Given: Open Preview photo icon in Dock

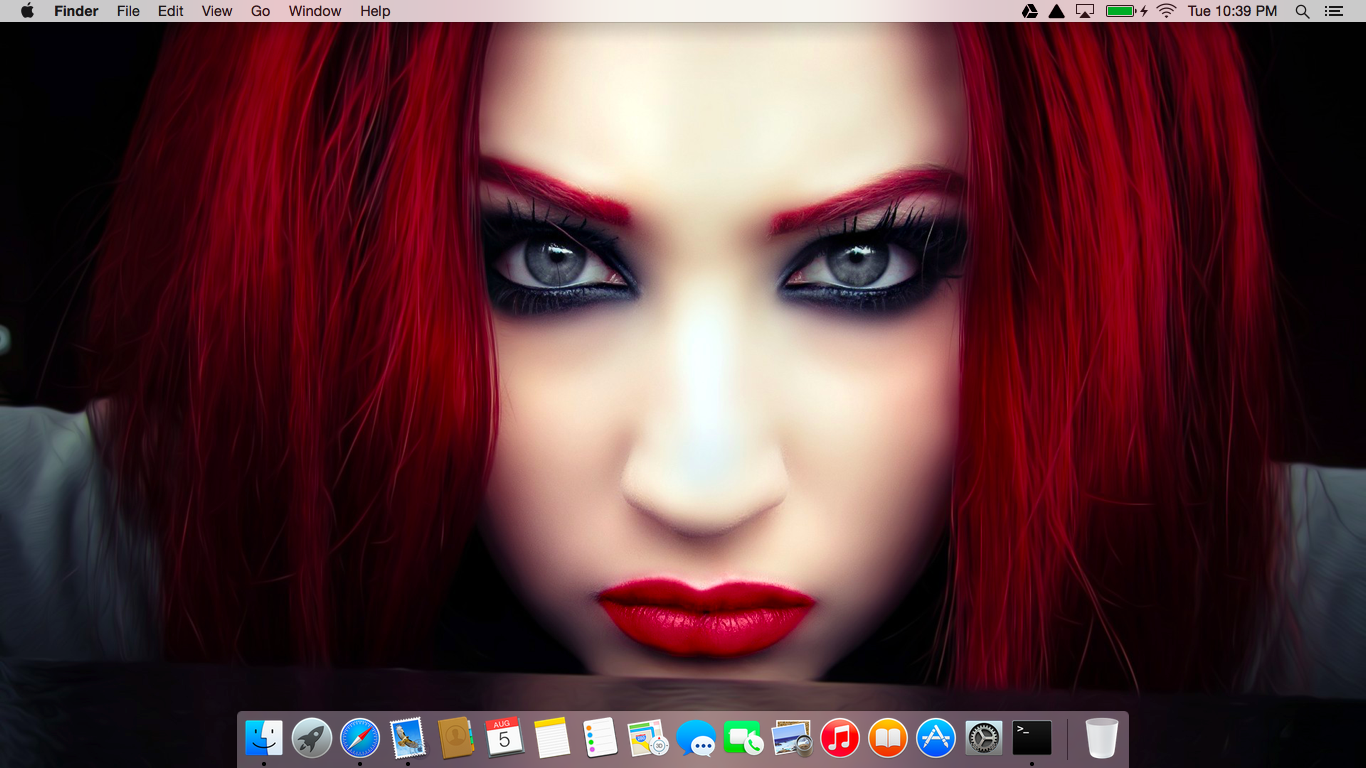Looking at the screenshot, I should (792, 739).
